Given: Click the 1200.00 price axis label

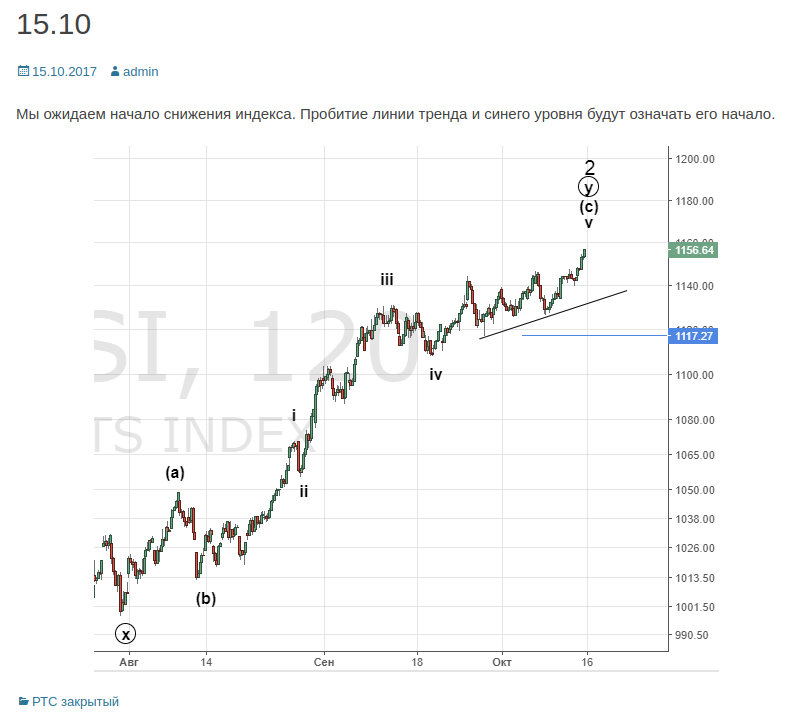Looking at the screenshot, I should (694, 159).
